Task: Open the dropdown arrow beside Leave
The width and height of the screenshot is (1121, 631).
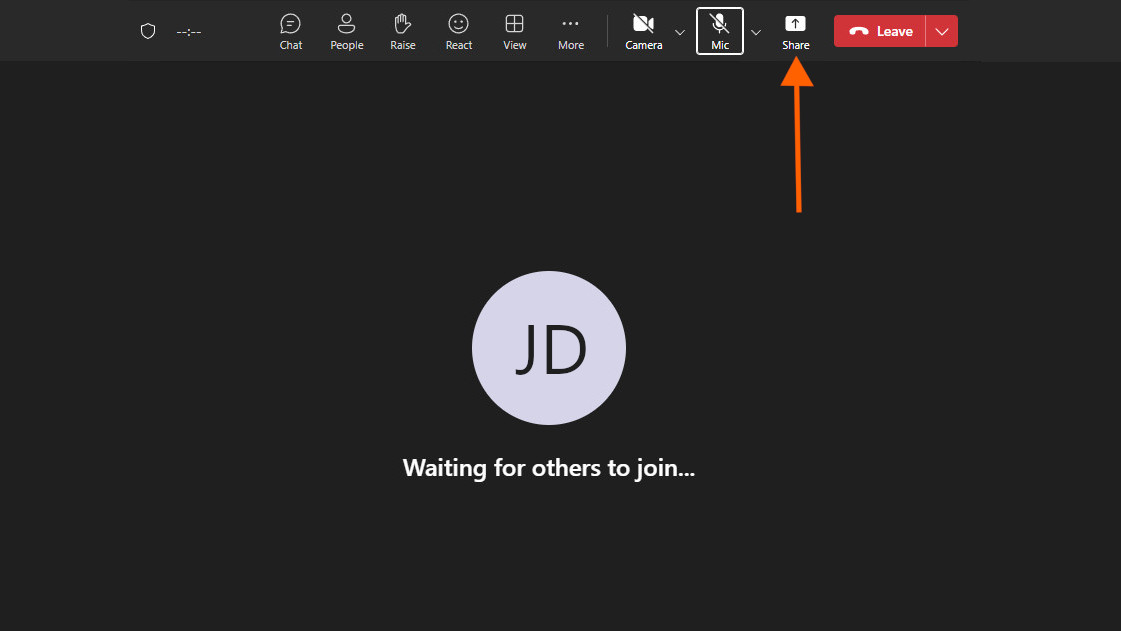Action: coord(942,31)
